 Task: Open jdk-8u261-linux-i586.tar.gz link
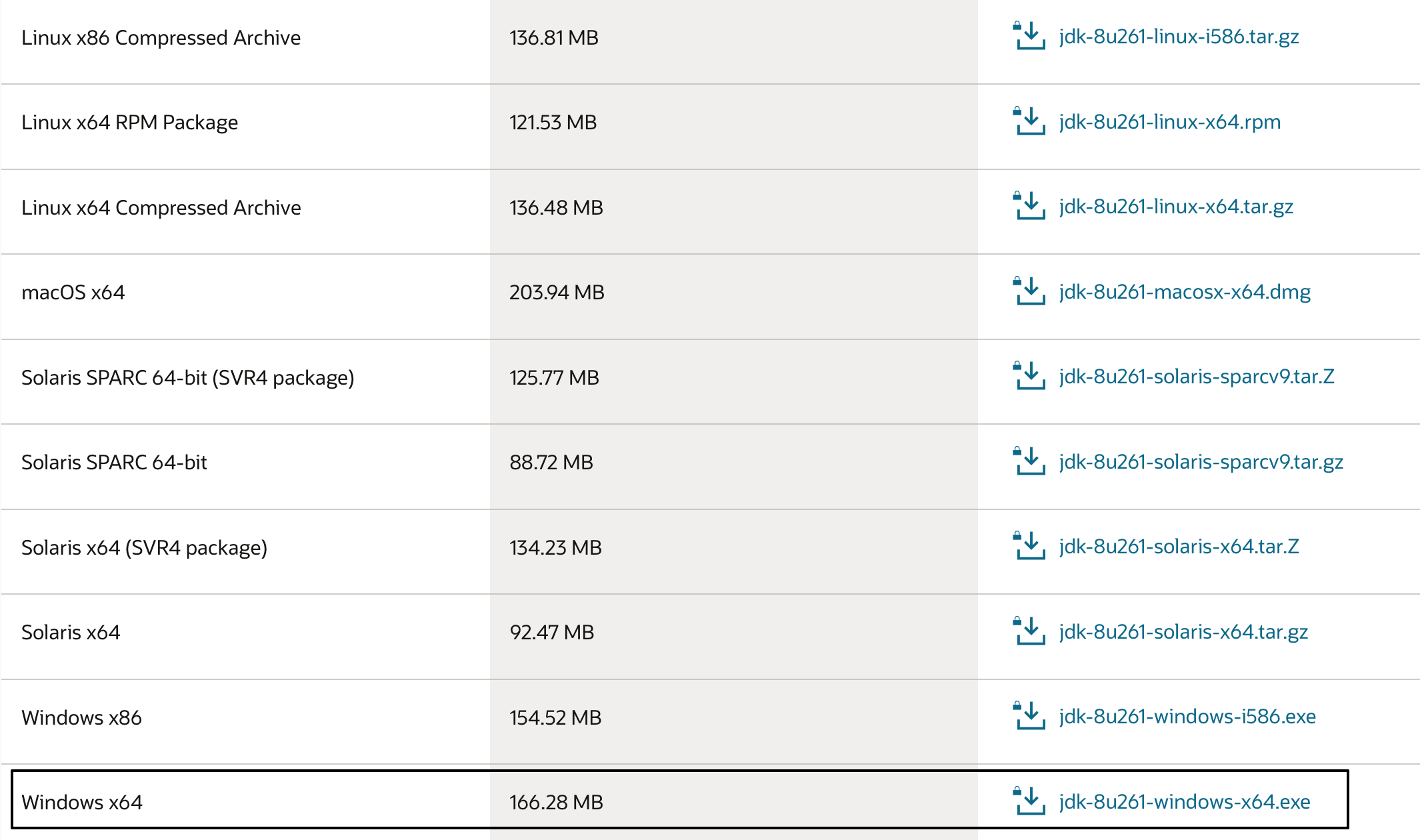click(1179, 37)
